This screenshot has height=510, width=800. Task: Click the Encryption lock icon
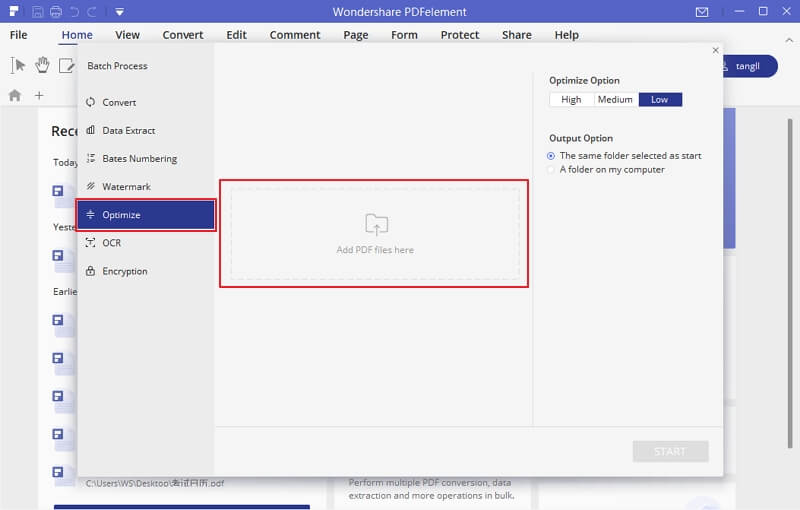pos(90,271)
